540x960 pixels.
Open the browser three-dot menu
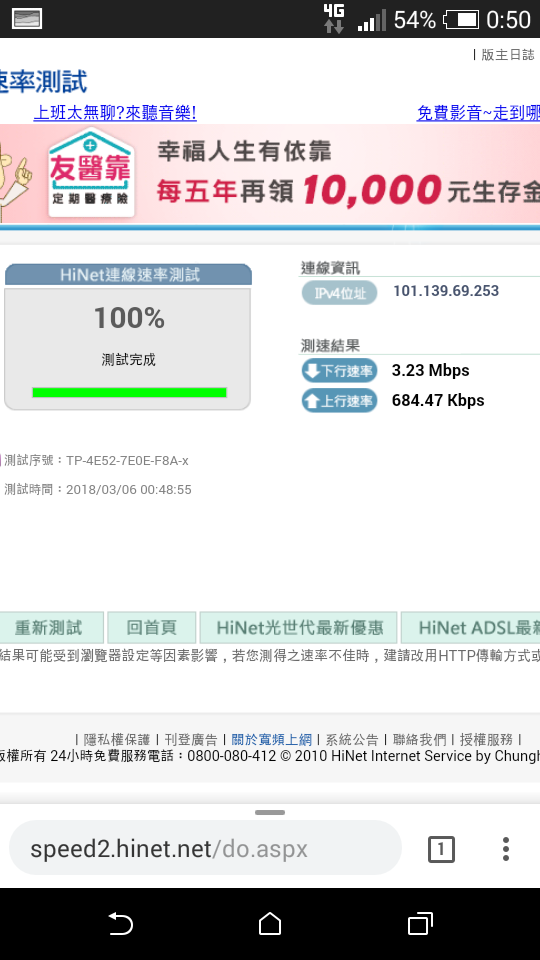click(x=506, y=849)
